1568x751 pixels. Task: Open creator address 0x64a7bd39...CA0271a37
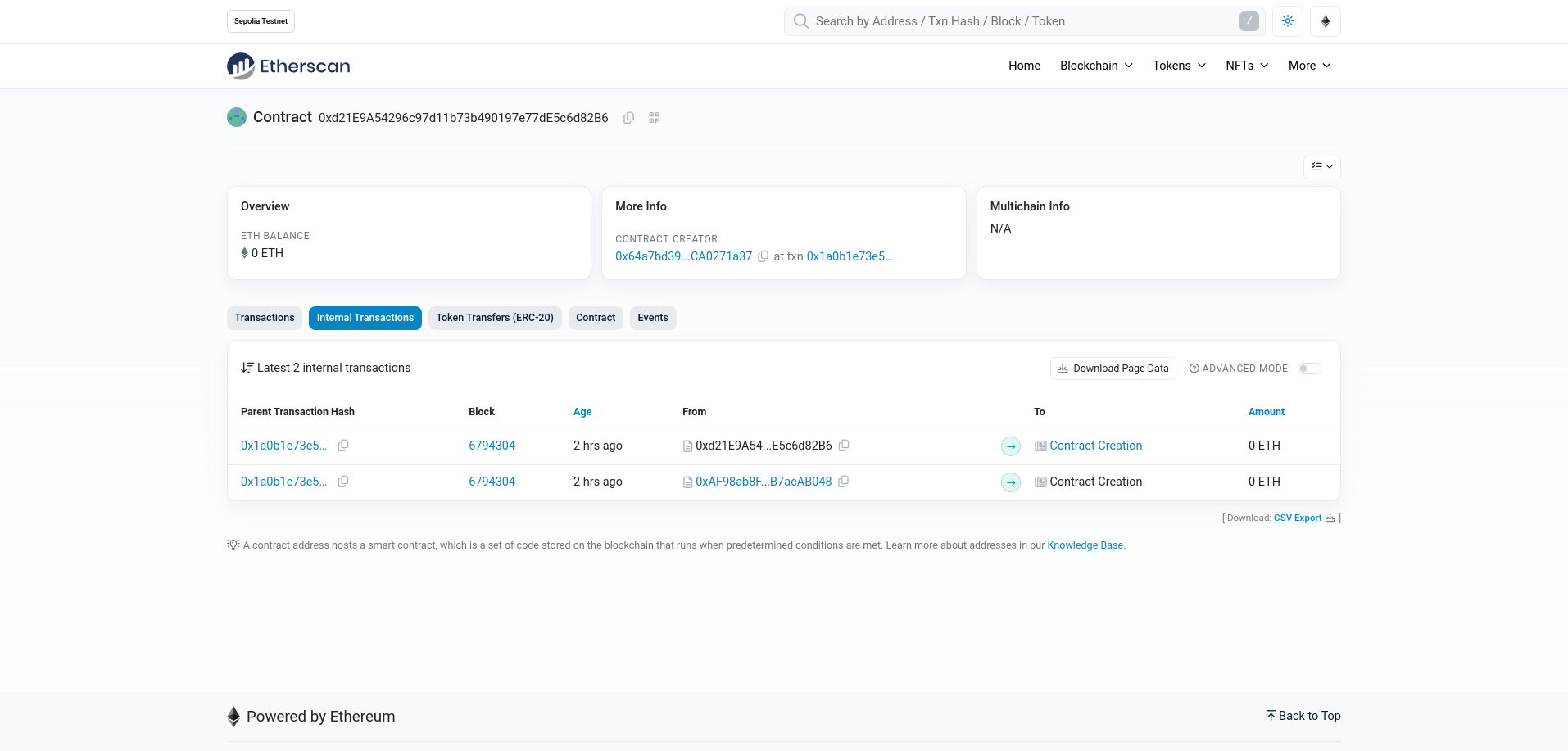(683, 256)
